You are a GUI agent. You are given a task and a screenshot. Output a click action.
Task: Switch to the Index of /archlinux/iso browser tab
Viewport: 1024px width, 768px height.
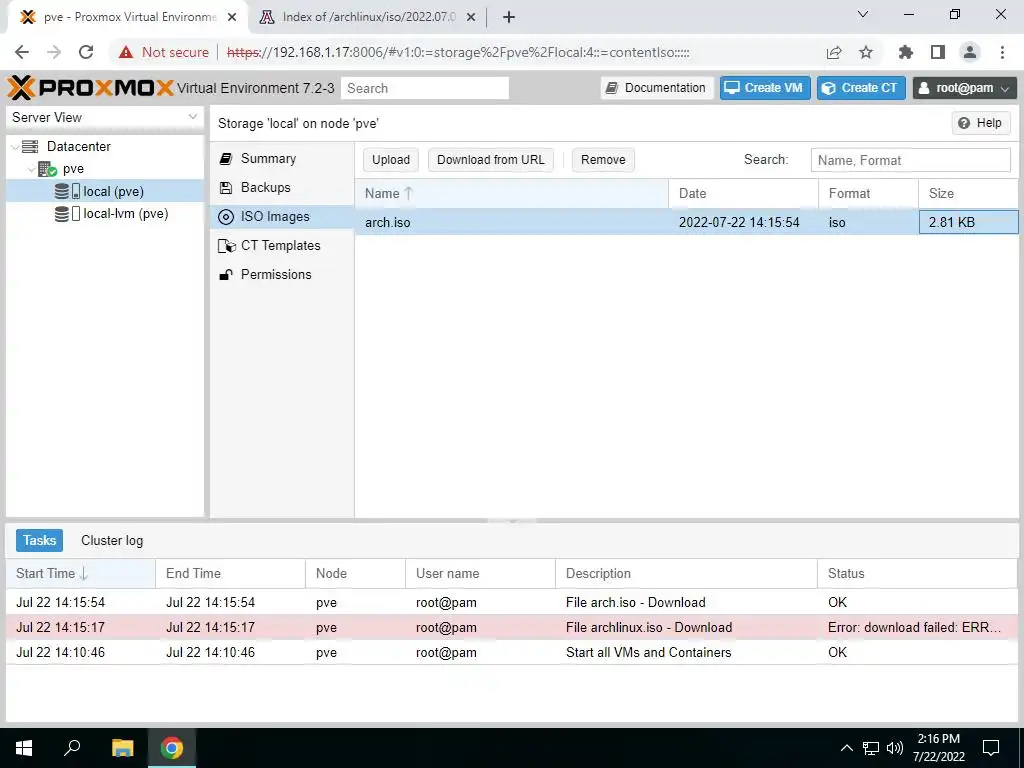pos(368,17)
